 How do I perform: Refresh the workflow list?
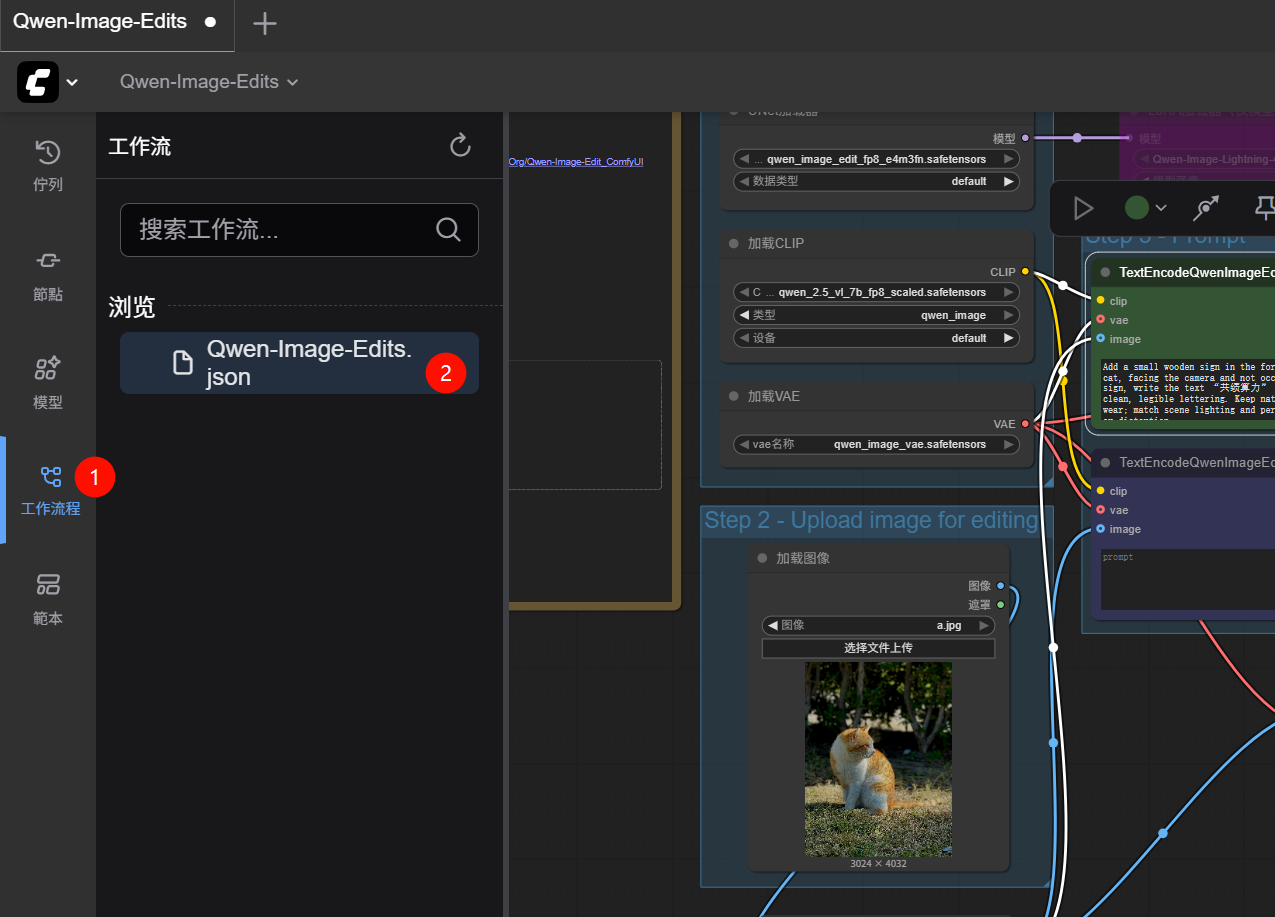pos(460,146)
